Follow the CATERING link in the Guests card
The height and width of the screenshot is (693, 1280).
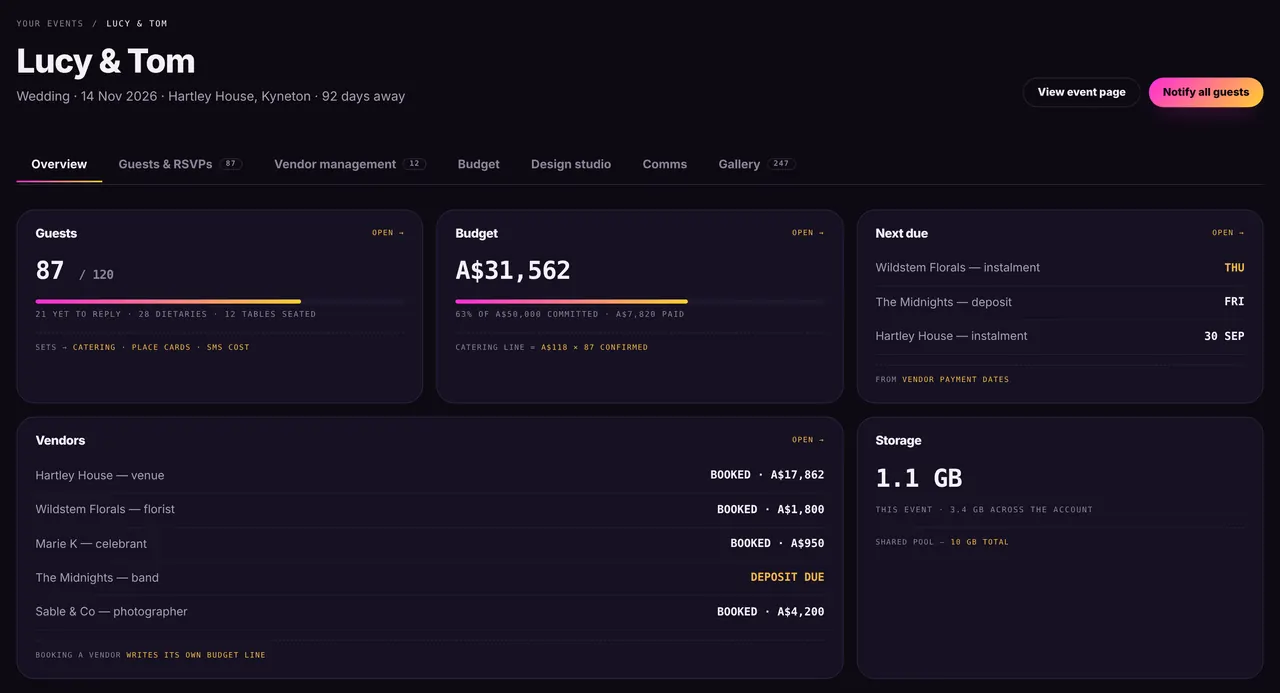click(x=94, y=347)
